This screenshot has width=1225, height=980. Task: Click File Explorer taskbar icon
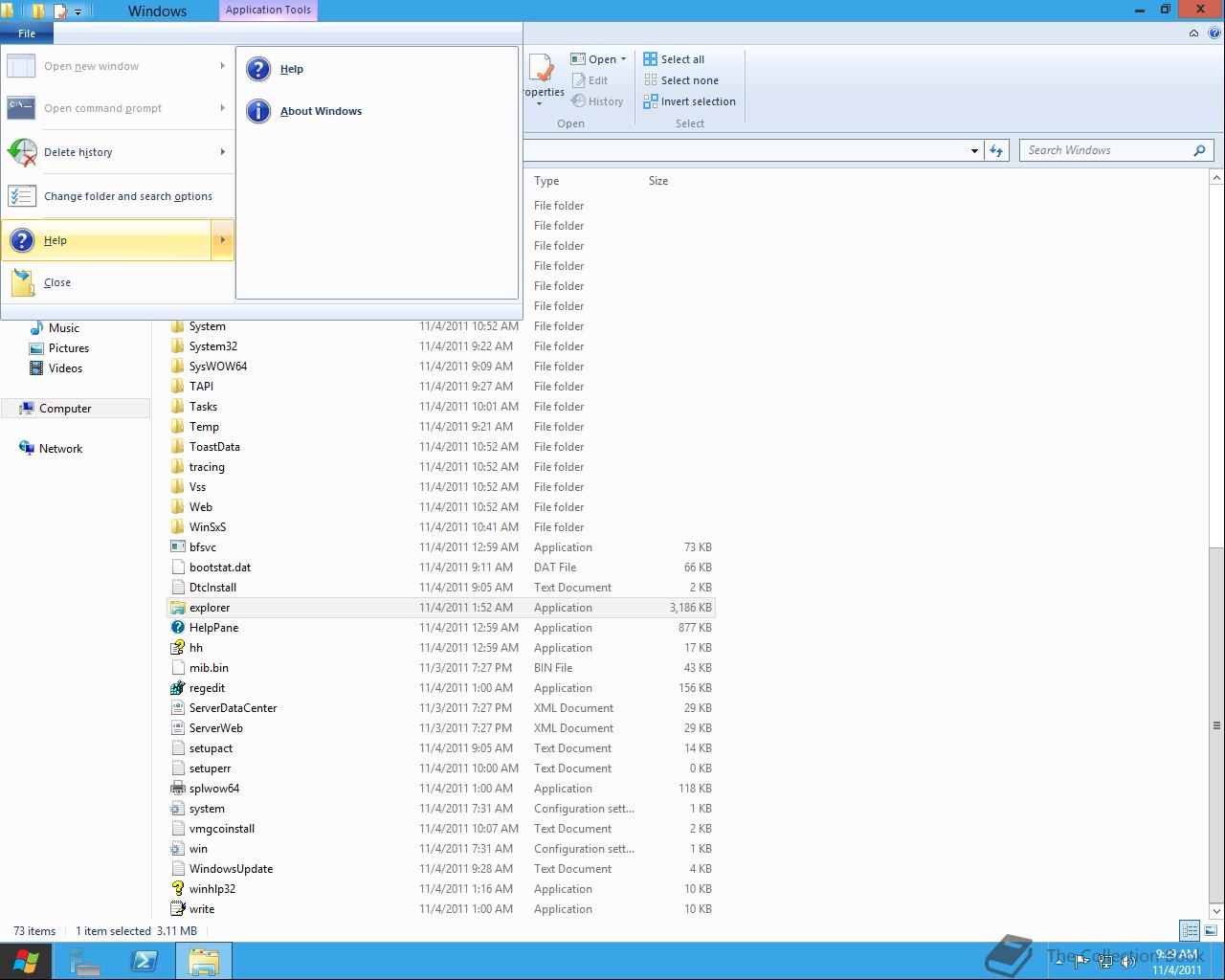point(203,961)
